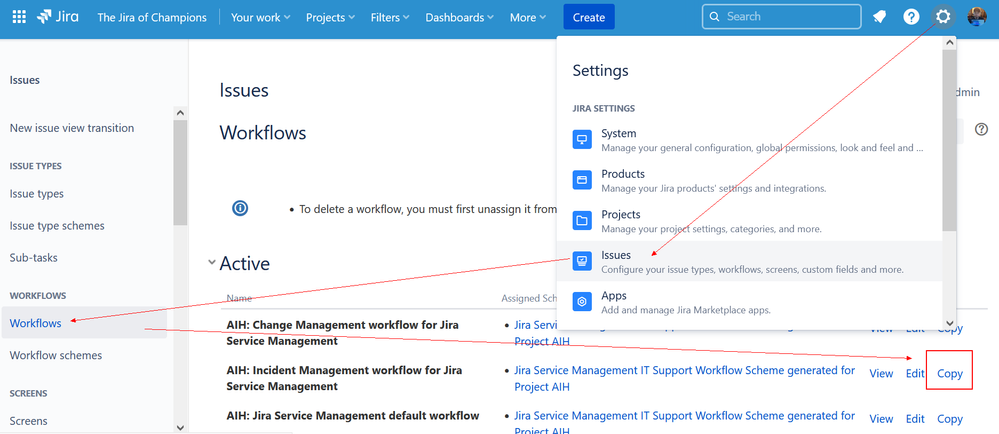Image resolution: width=999 pixels, height=434 pixels.
Task: Select Workflows in sidebar
Action: pyautogui.click(x=84, y=323)
